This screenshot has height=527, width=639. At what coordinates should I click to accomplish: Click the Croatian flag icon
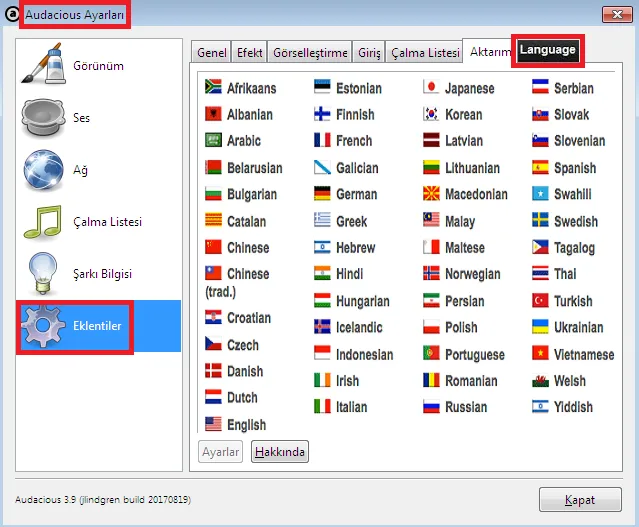(213, 317)
